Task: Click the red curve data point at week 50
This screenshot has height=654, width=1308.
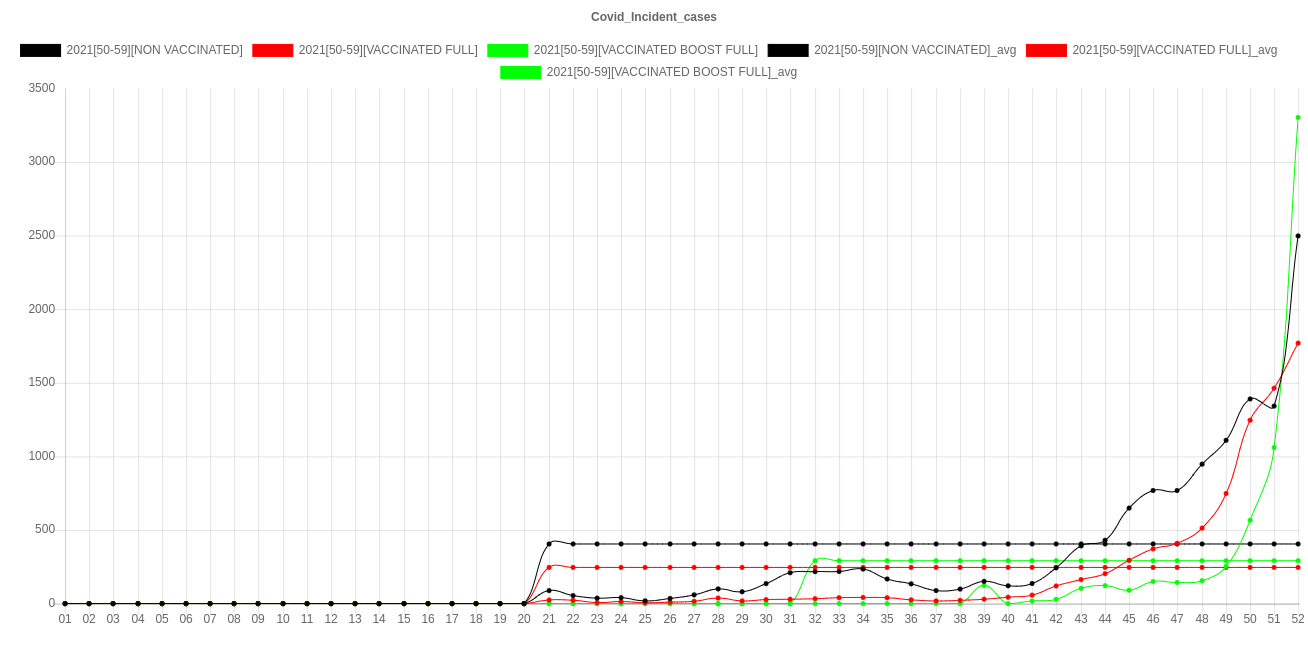Action: pyautogui.click(x=1250, y=420)
